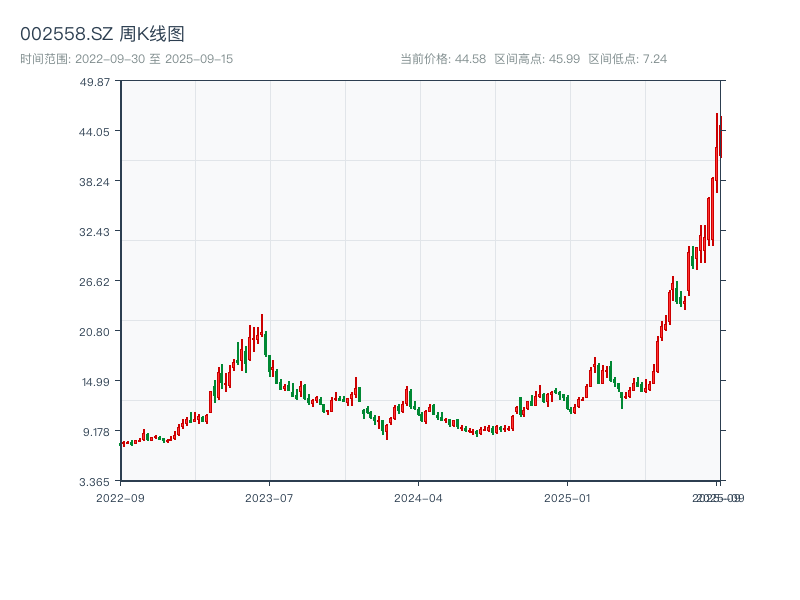Click the x-axis label 2022-09

tap(120, 498)
